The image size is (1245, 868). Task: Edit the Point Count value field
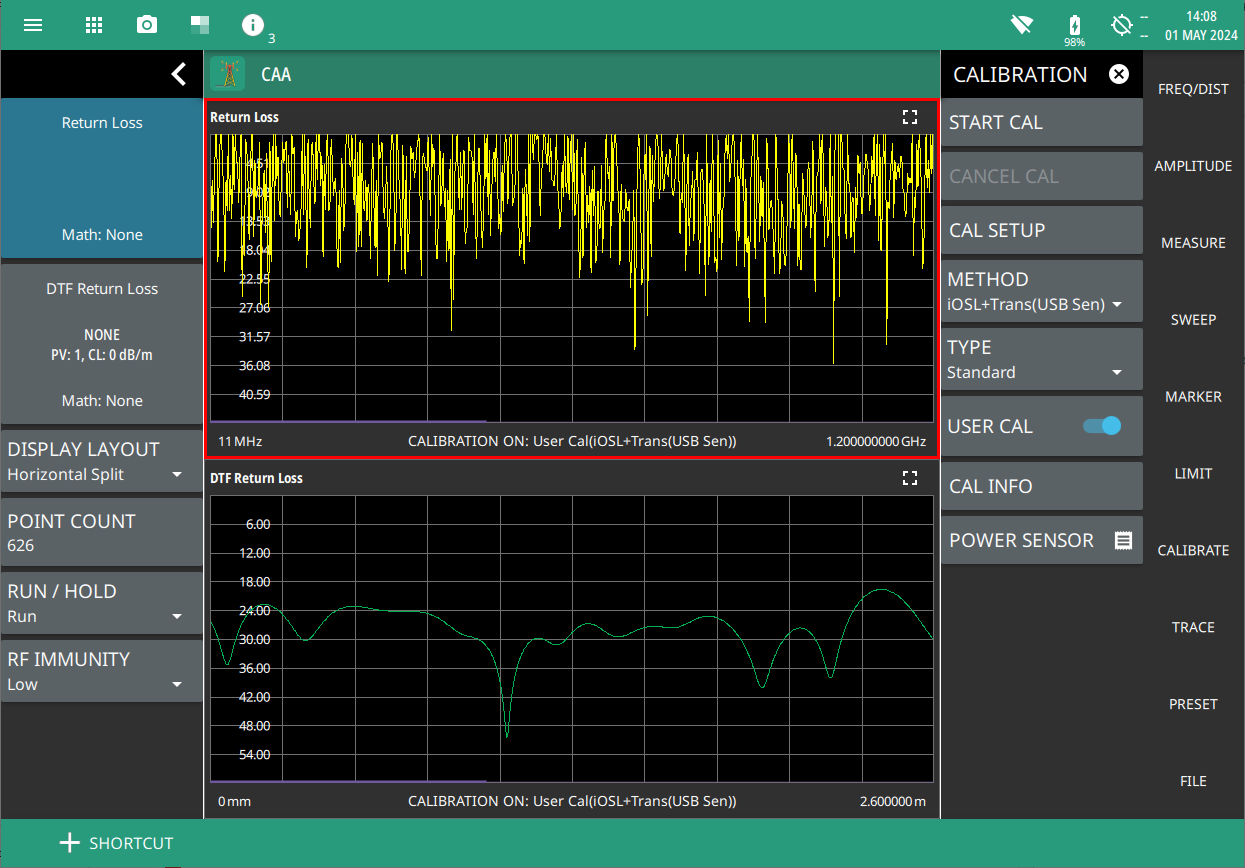[101, 533]
